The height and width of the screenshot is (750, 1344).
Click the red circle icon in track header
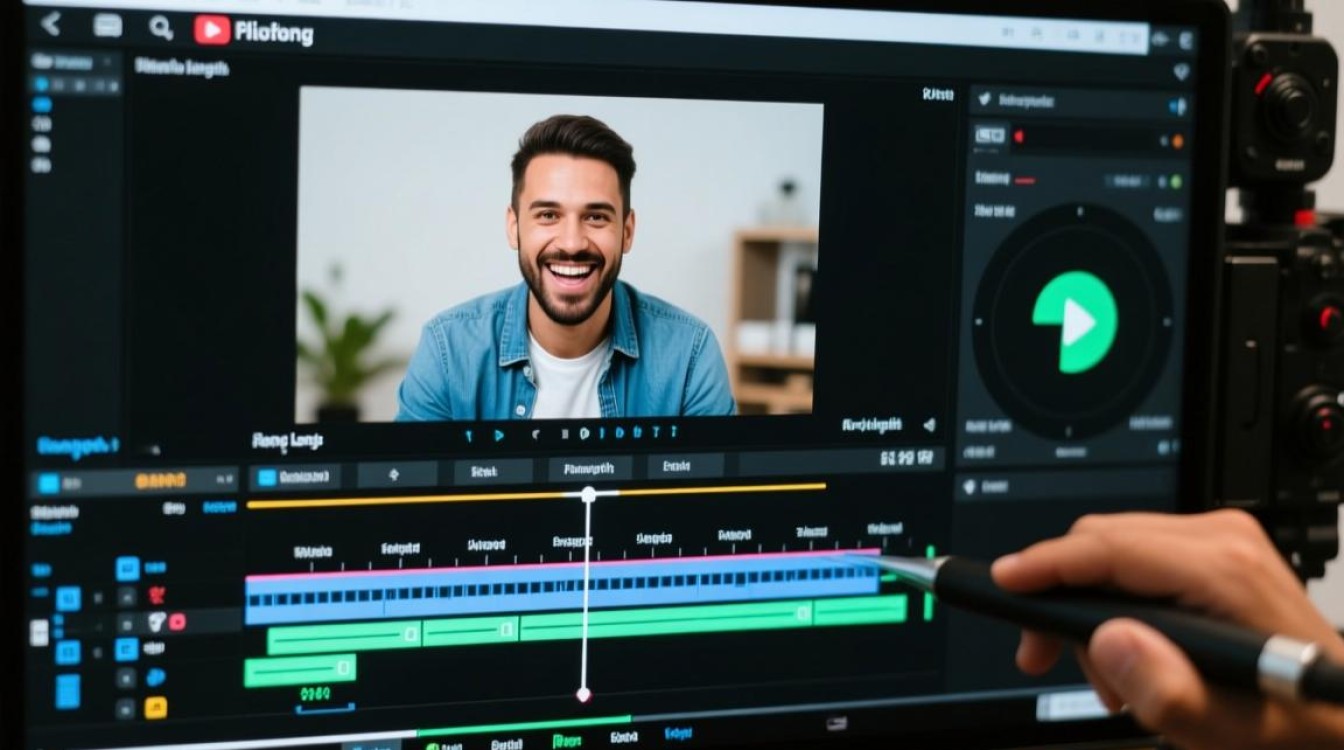point(177,622)
